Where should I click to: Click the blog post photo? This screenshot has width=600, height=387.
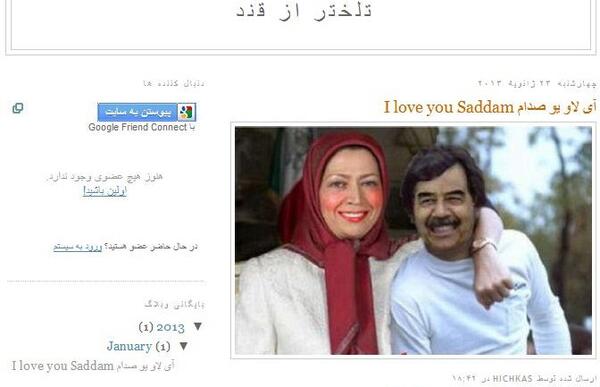(413, 240)
